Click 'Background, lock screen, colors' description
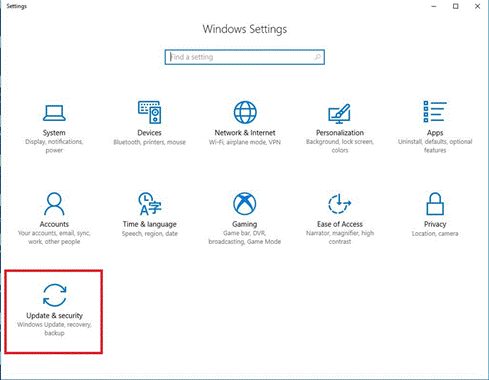Image resolution: width=489 pixels, height=380 pixels. coord(340,146)
